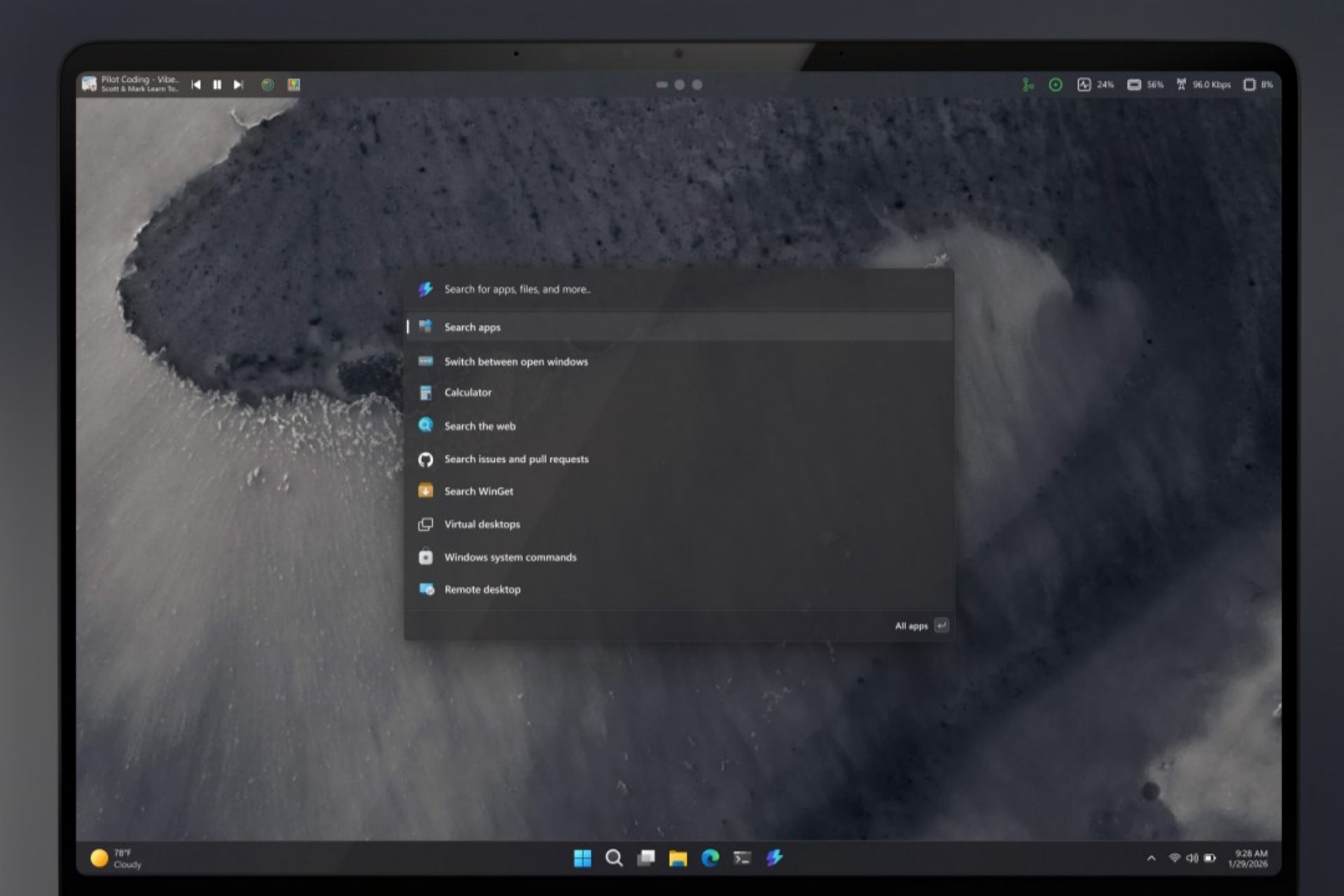This screenshot has height=896, width=1344.
Task: Select the Search WinGet plugin icon
Action: point(427,491)
